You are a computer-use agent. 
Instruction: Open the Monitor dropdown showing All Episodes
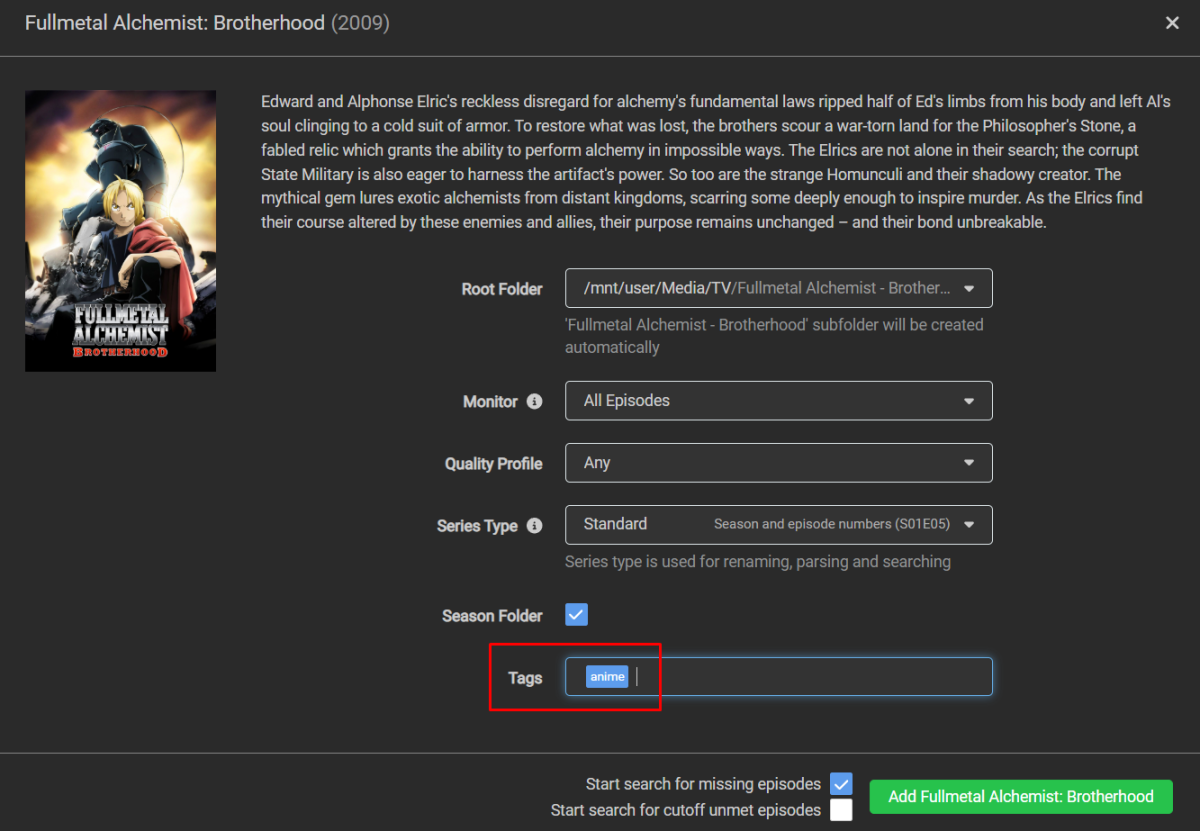tap(778, 400)
